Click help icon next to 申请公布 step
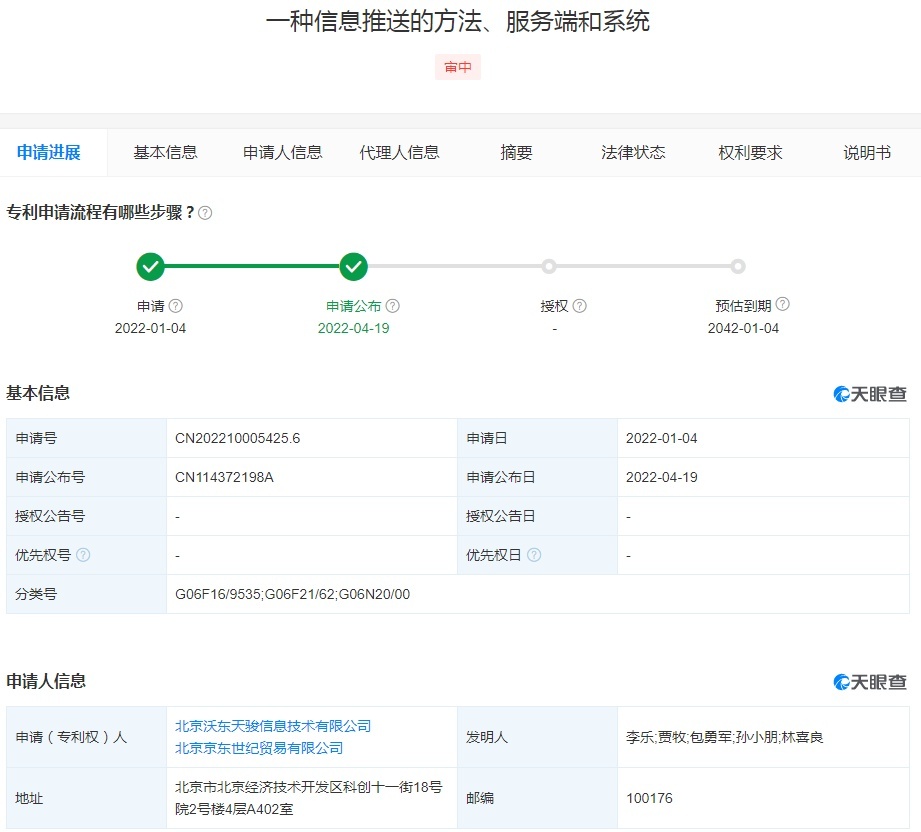 [x=393, y=306]
